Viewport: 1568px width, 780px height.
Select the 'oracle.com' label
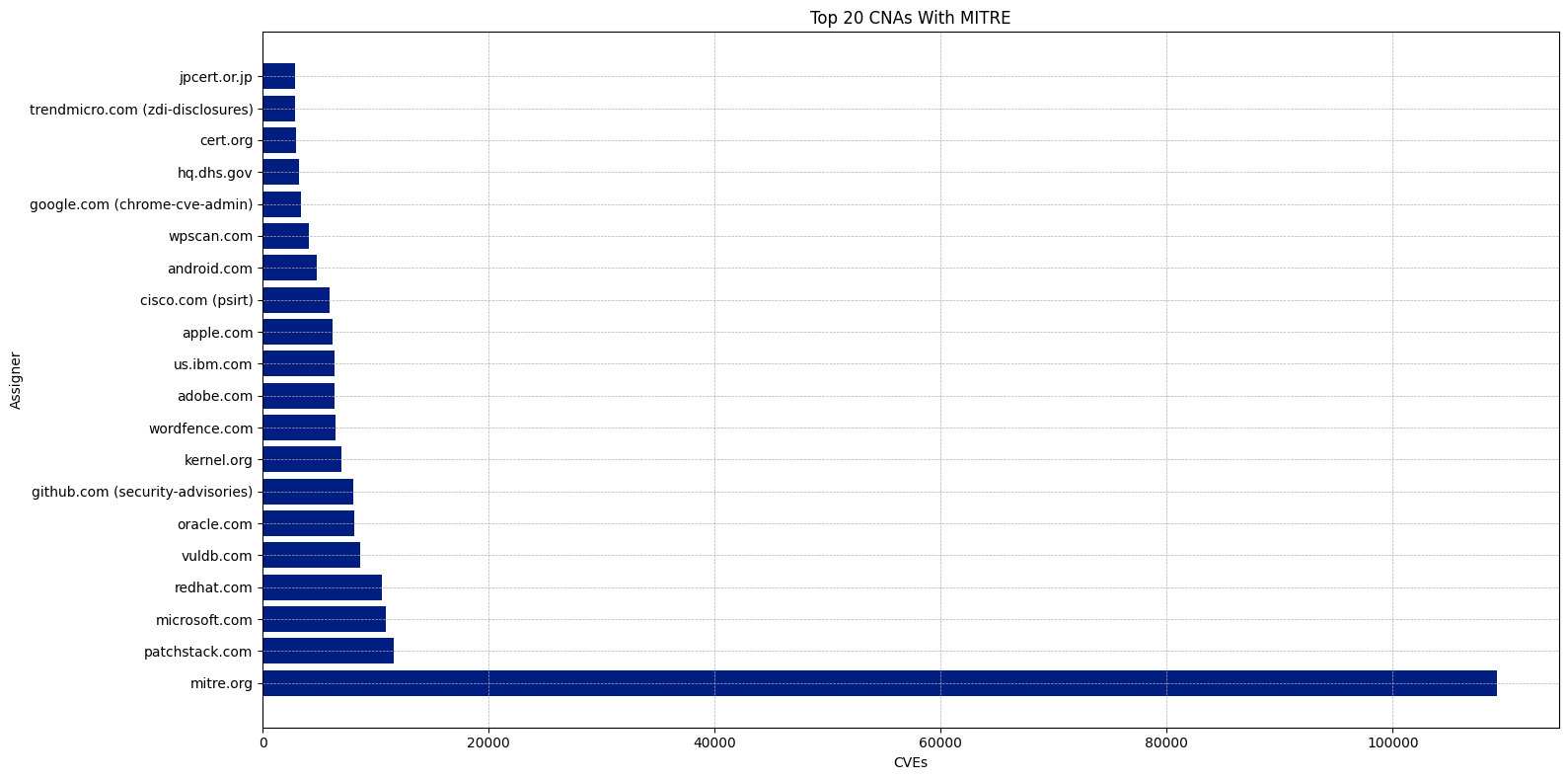(x=215, y=524)
